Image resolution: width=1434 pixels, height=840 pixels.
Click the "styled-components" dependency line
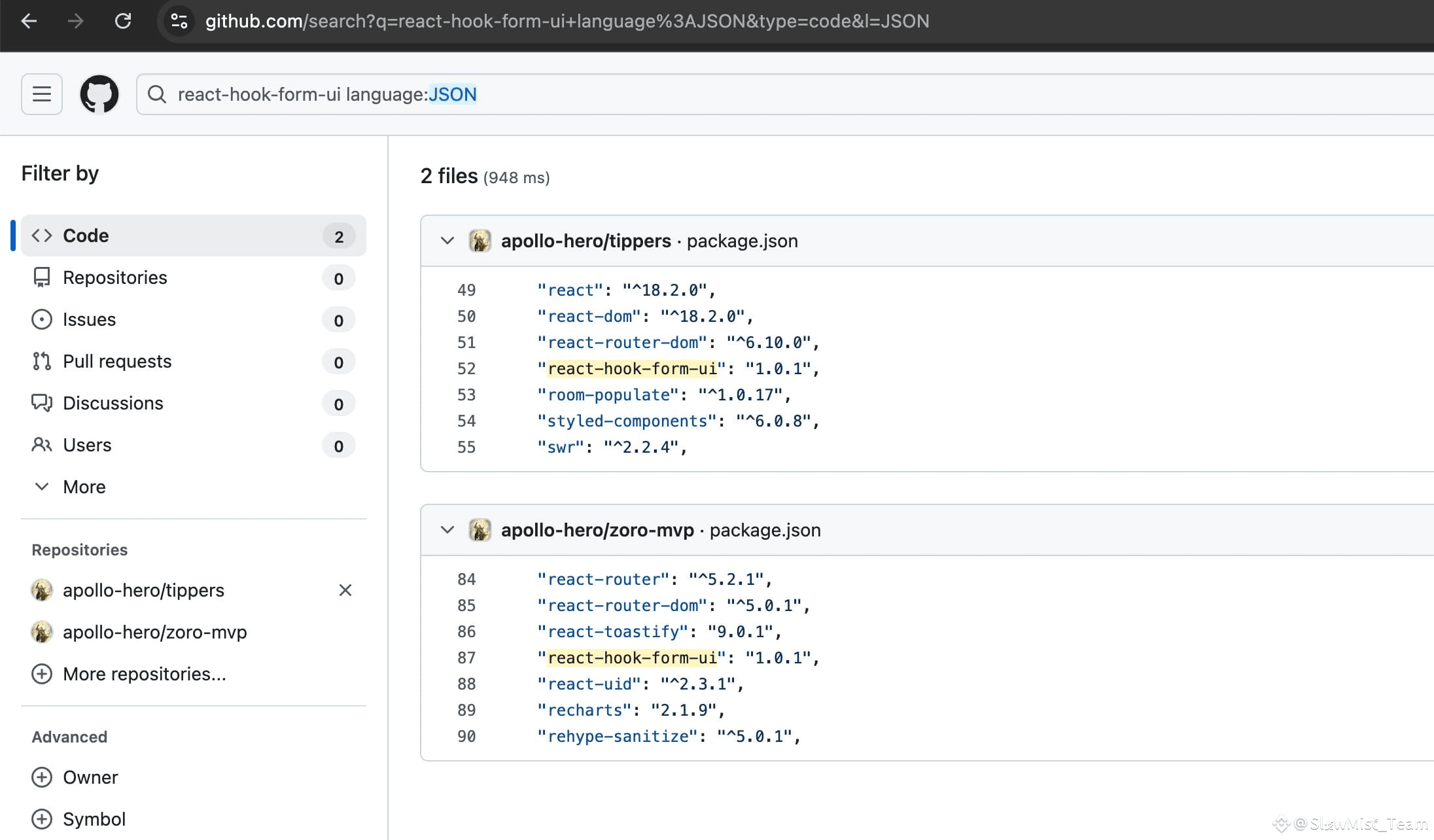tap(678, 421)
